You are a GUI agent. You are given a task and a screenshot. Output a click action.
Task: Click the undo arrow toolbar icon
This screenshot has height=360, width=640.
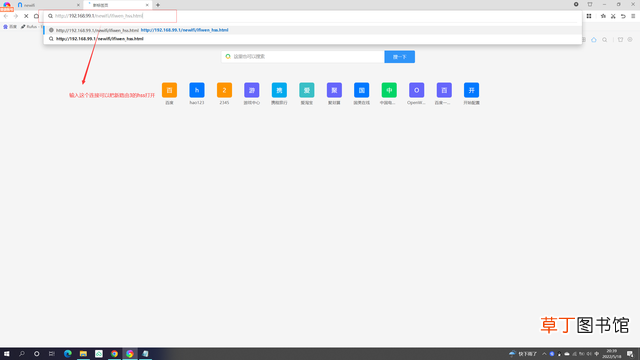click(623, 16)
